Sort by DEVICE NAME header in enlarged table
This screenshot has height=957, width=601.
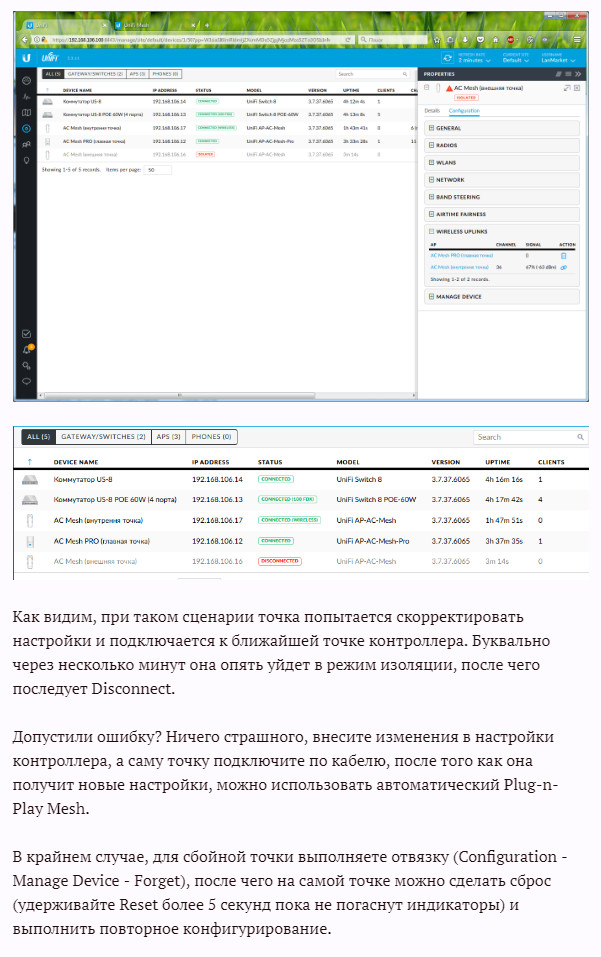76,462
